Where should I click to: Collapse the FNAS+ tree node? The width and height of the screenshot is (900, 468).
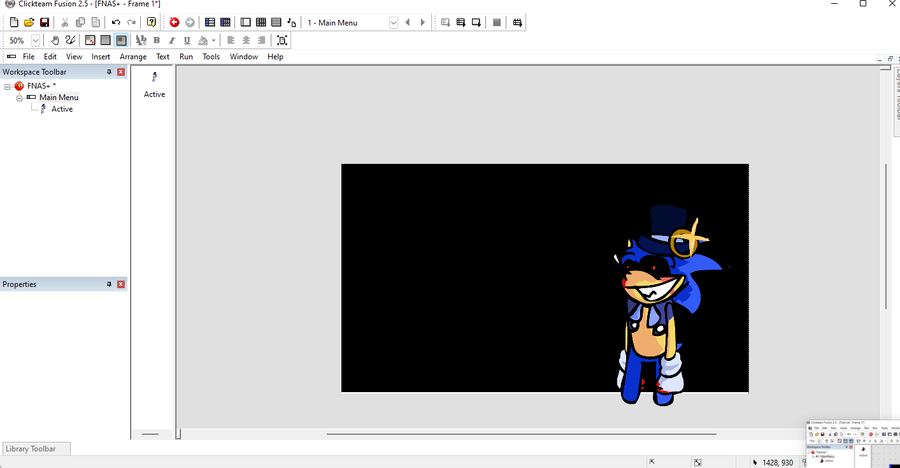(7, 86)
